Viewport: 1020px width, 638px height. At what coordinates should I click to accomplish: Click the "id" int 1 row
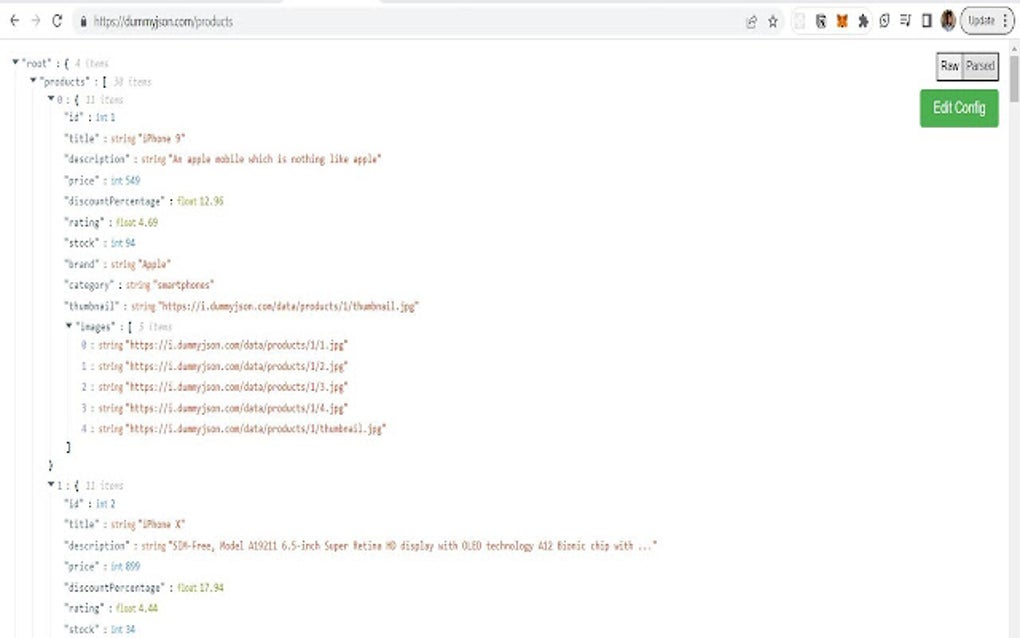click(x=89, y=118)
